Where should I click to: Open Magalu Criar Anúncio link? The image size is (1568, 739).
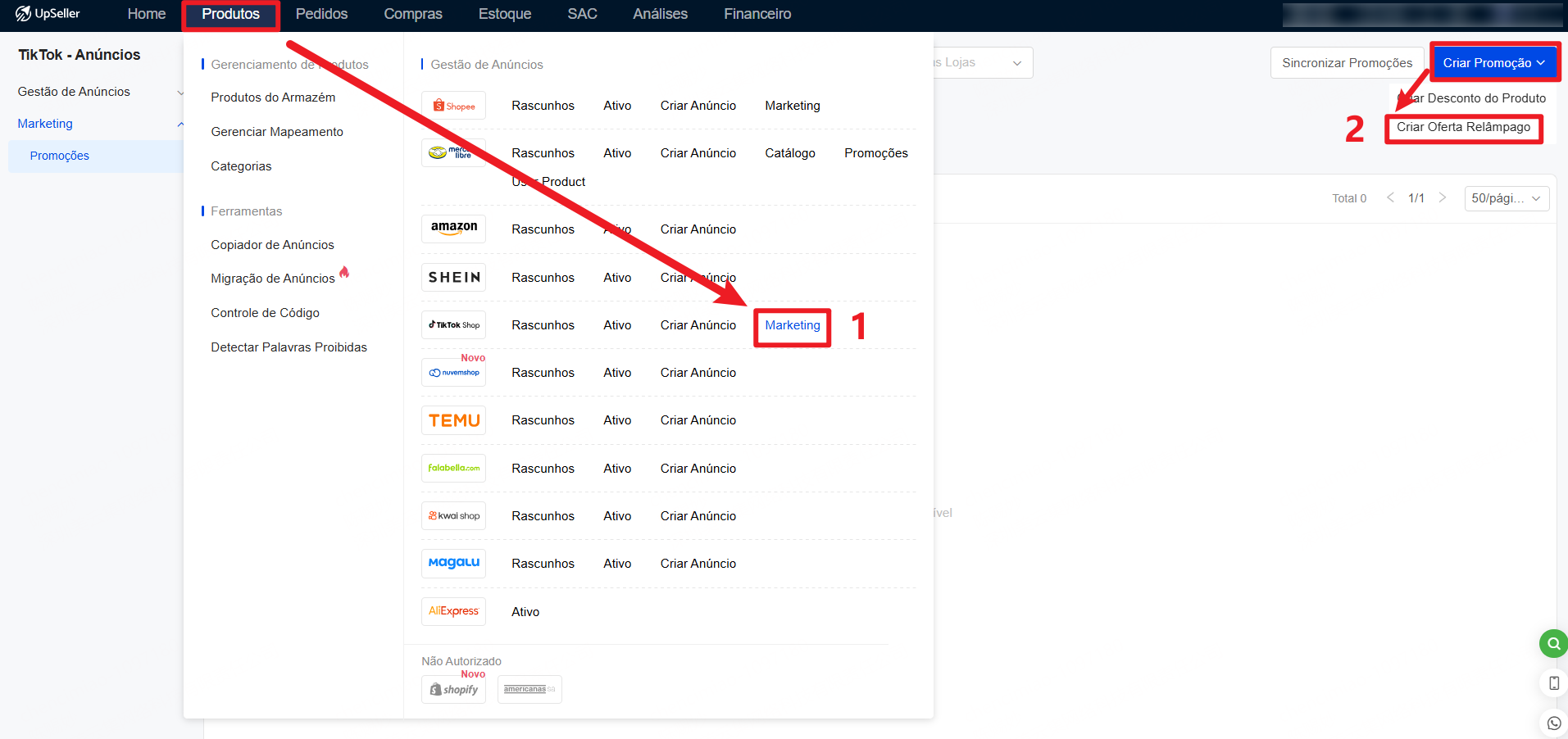698,564
